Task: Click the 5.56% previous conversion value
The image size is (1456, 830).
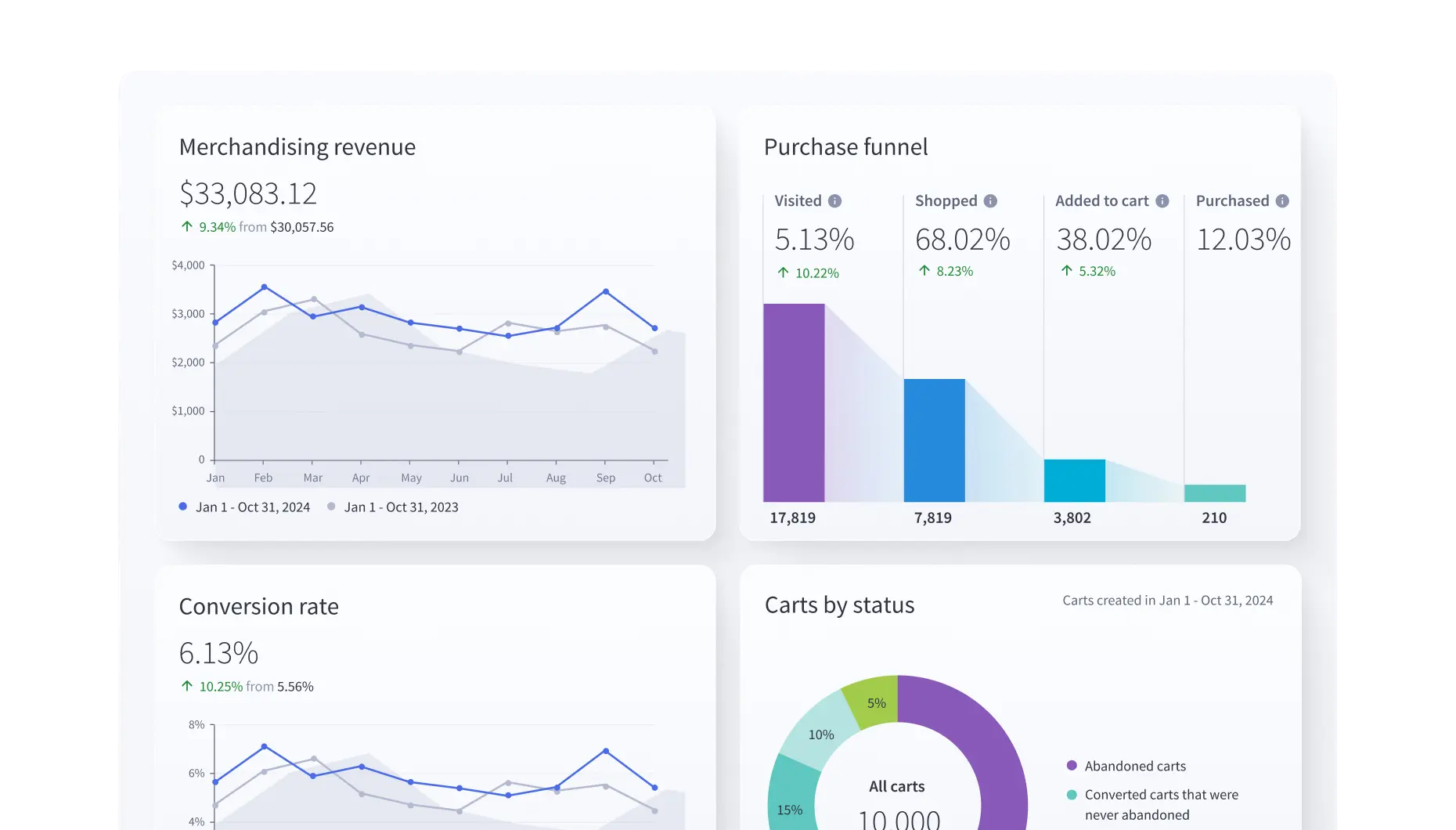Action: 295,687
